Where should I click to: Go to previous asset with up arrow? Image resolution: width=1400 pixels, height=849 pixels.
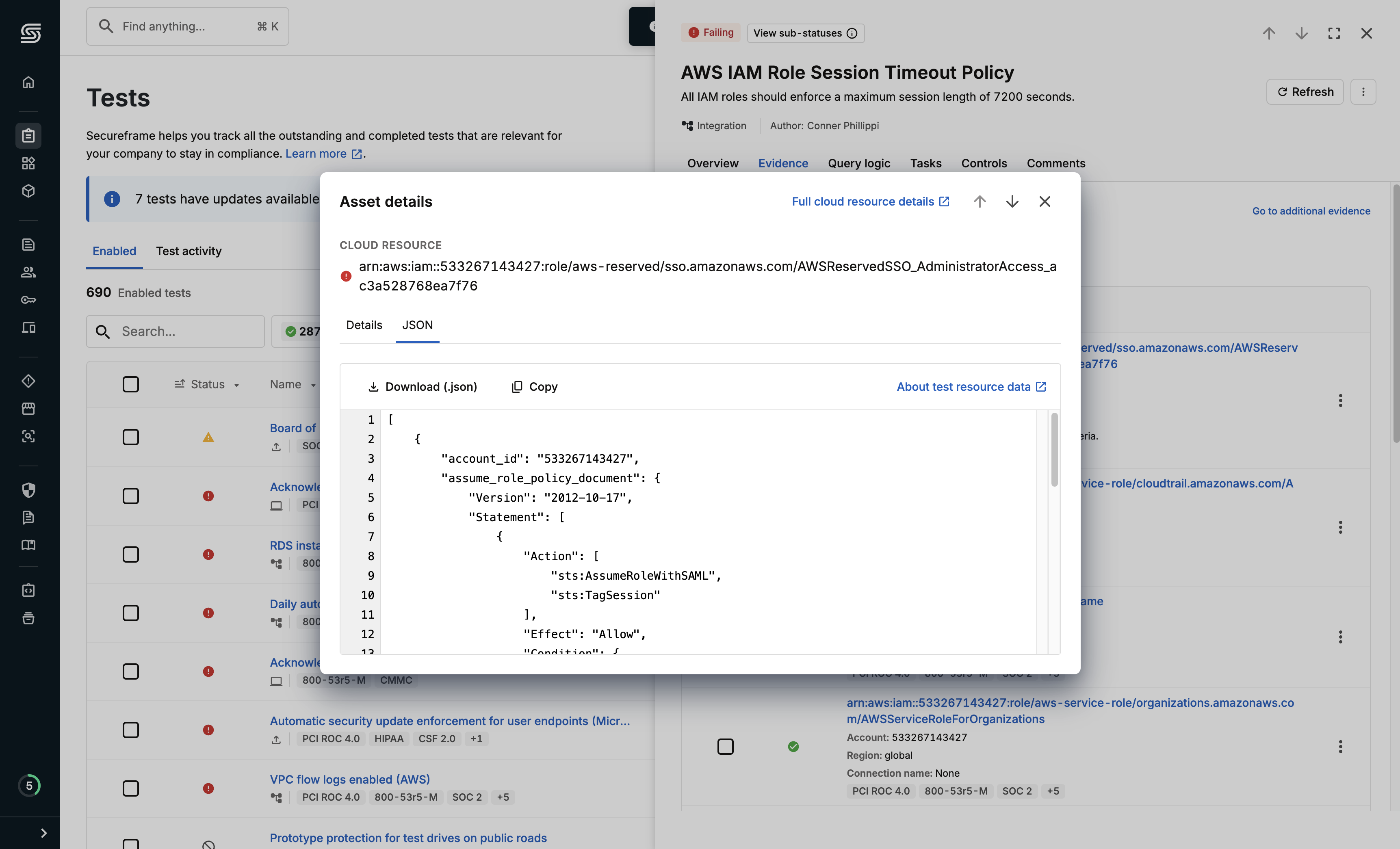[979, 202]
